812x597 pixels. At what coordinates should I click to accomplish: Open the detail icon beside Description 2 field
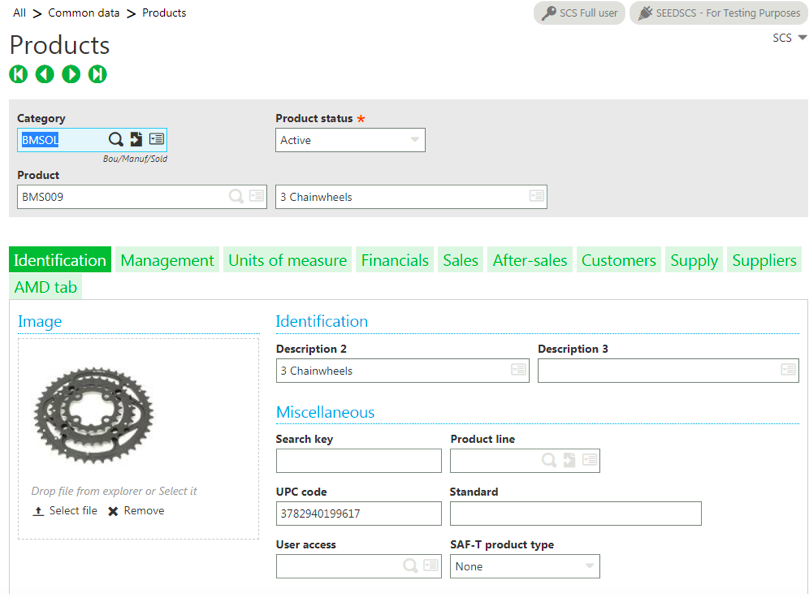tap(519, 370)
